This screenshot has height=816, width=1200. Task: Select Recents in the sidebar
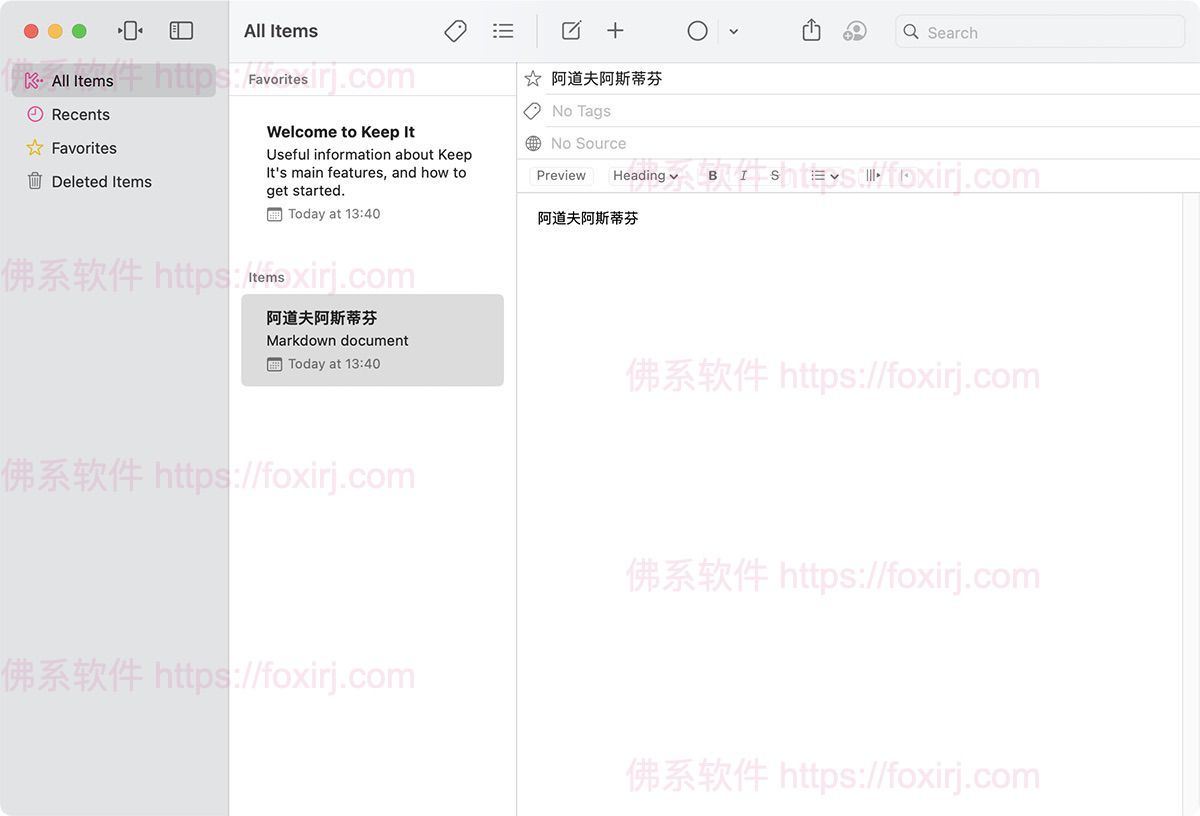point(82,114)
